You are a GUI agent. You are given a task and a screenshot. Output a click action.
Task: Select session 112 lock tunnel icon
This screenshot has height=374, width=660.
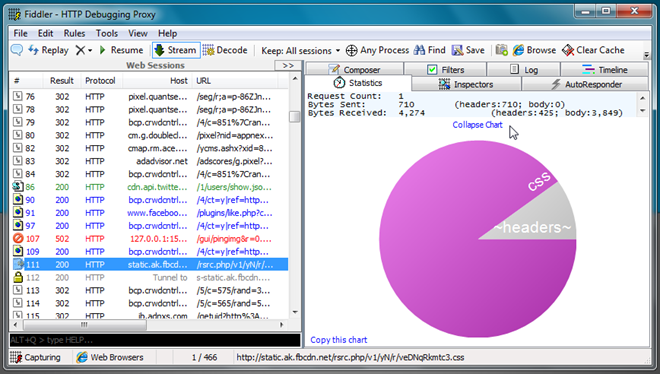(x=18, y=277)
